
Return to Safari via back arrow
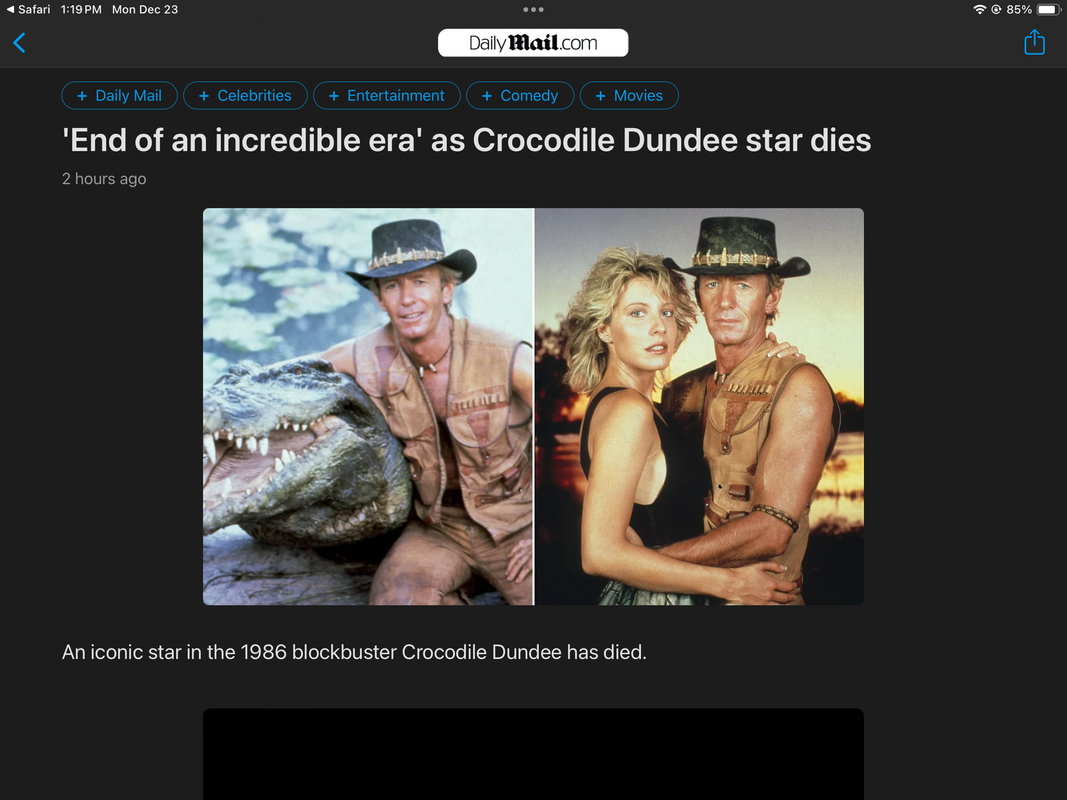(28, 10)
